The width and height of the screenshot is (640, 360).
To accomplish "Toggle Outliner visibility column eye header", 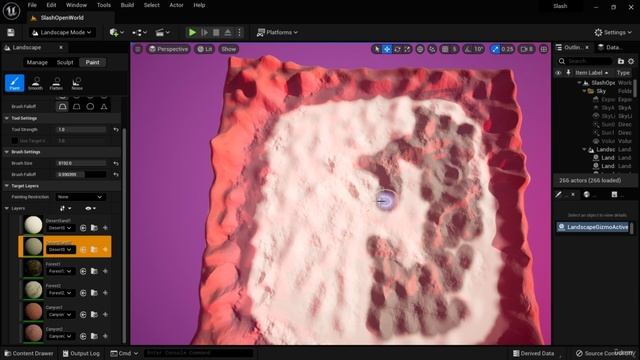I will coord(558,73).
